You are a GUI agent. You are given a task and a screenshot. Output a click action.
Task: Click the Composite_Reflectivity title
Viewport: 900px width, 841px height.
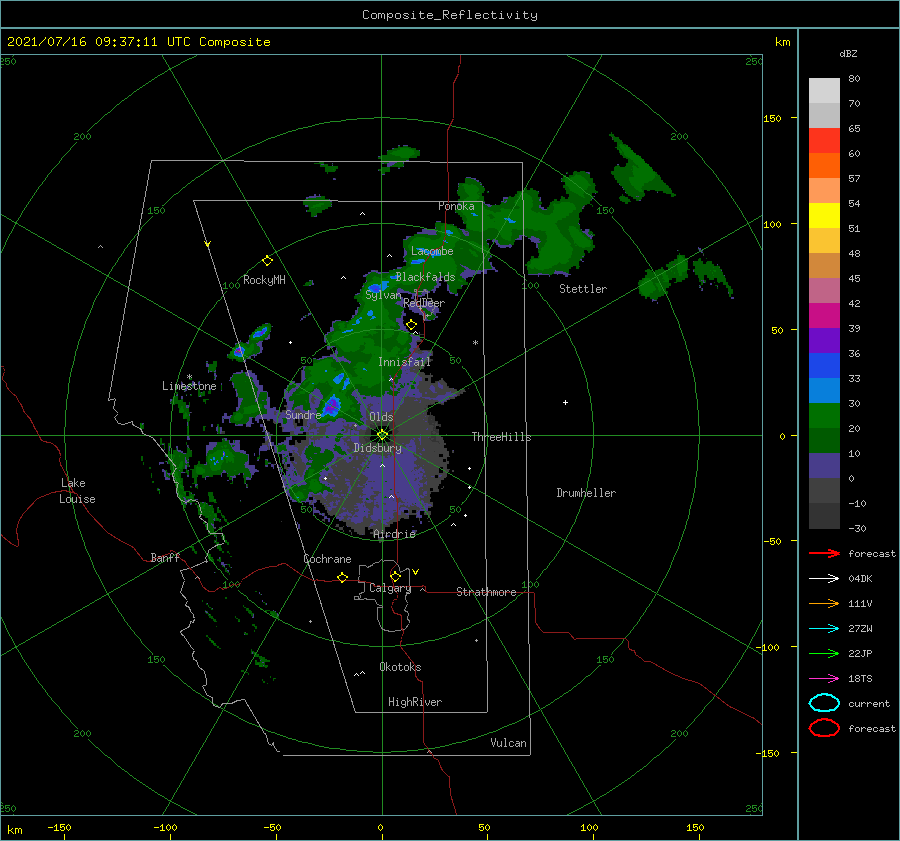(450, 15)
